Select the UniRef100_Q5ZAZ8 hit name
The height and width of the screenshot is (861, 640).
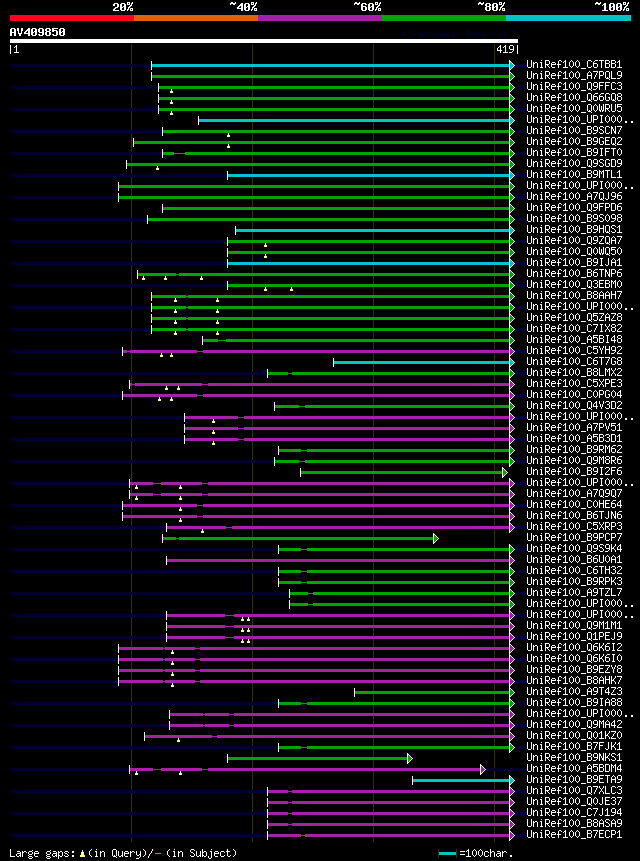pyautogui.click(x=574, y=317)
